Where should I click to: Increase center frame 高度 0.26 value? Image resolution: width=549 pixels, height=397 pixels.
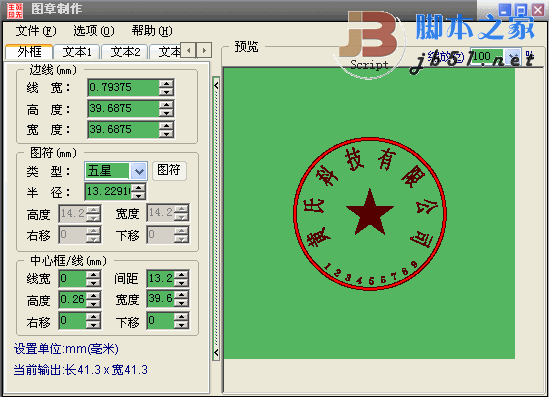[x=93, y=295]
